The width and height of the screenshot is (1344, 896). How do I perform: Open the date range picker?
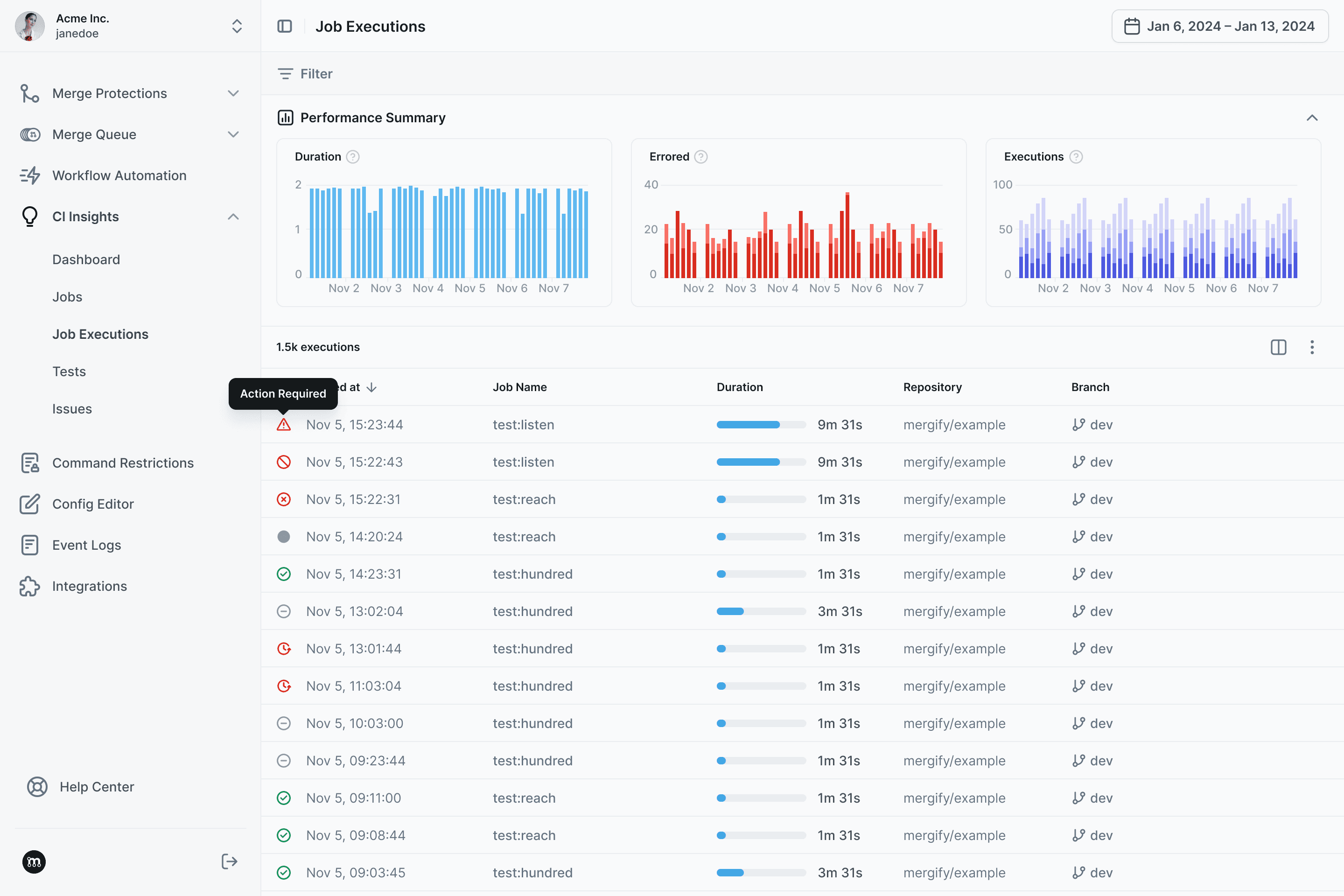tap(1219, 26)
